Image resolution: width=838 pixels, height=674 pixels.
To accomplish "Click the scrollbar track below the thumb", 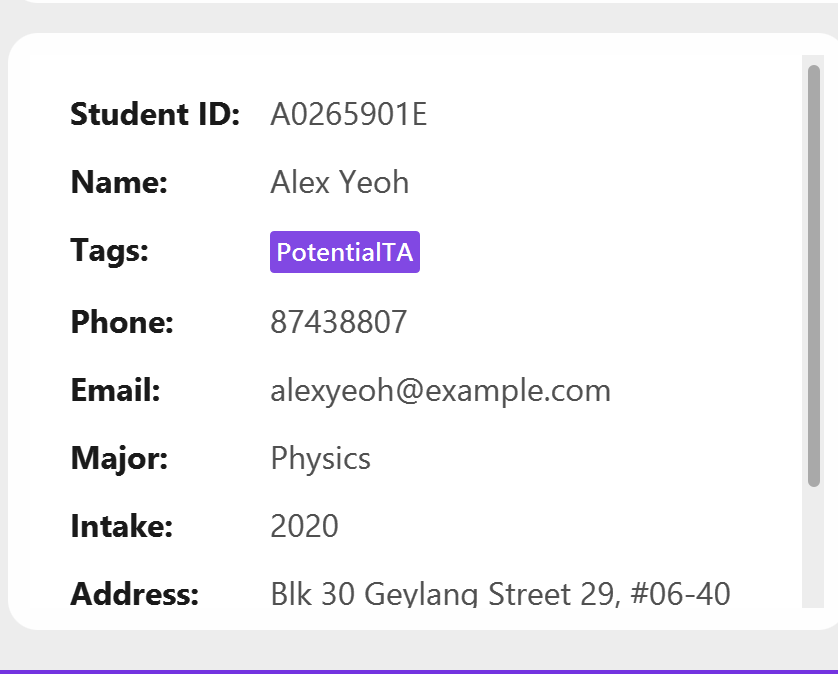I will coord(813,547).
